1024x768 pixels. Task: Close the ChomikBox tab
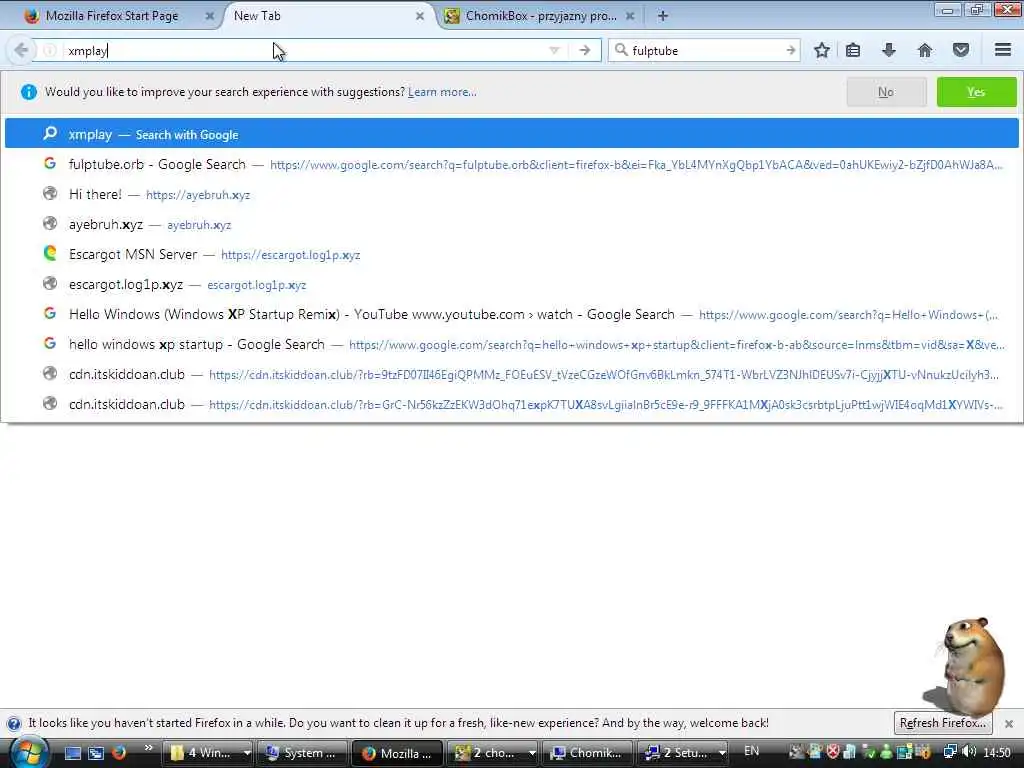[630, 16]
